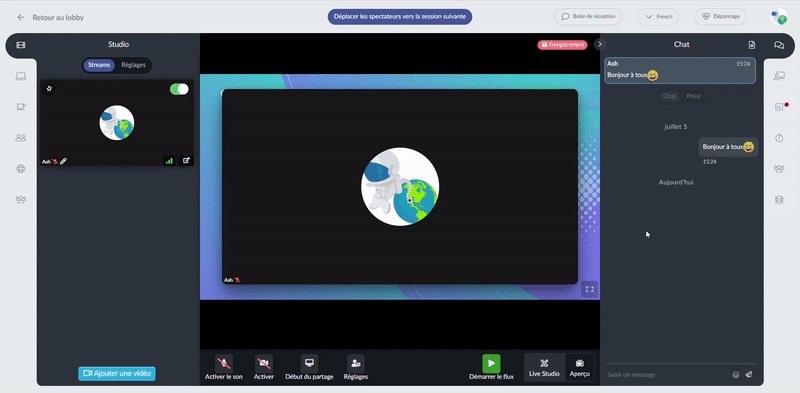Open the globe icon in left sidebar

click(x=21, y=169)
